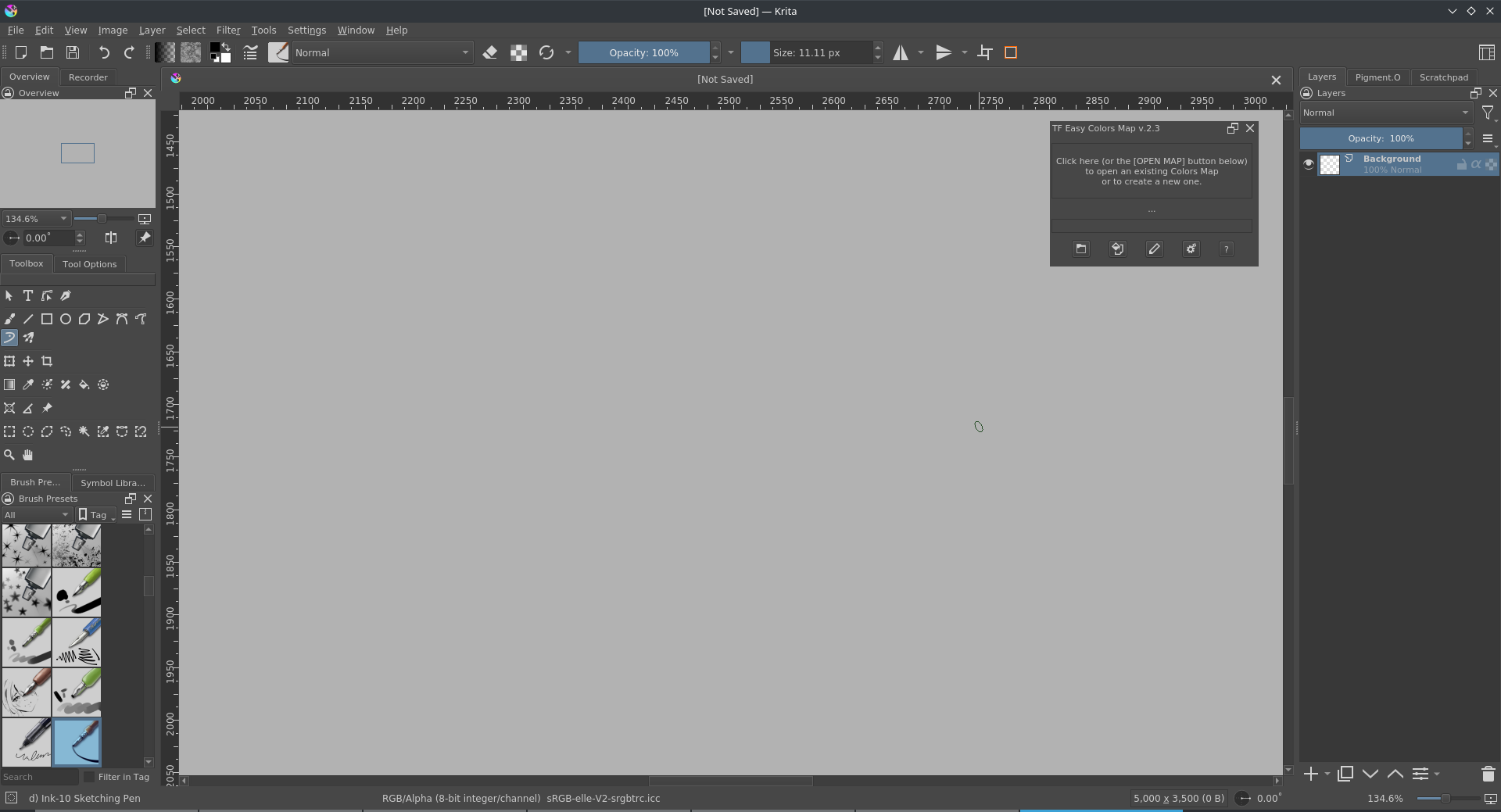This screenshot has width=1501, height=812.
Task: Open the layer filter funnel dropdown
Action: pyautogui.click(x=1488, y=113)
